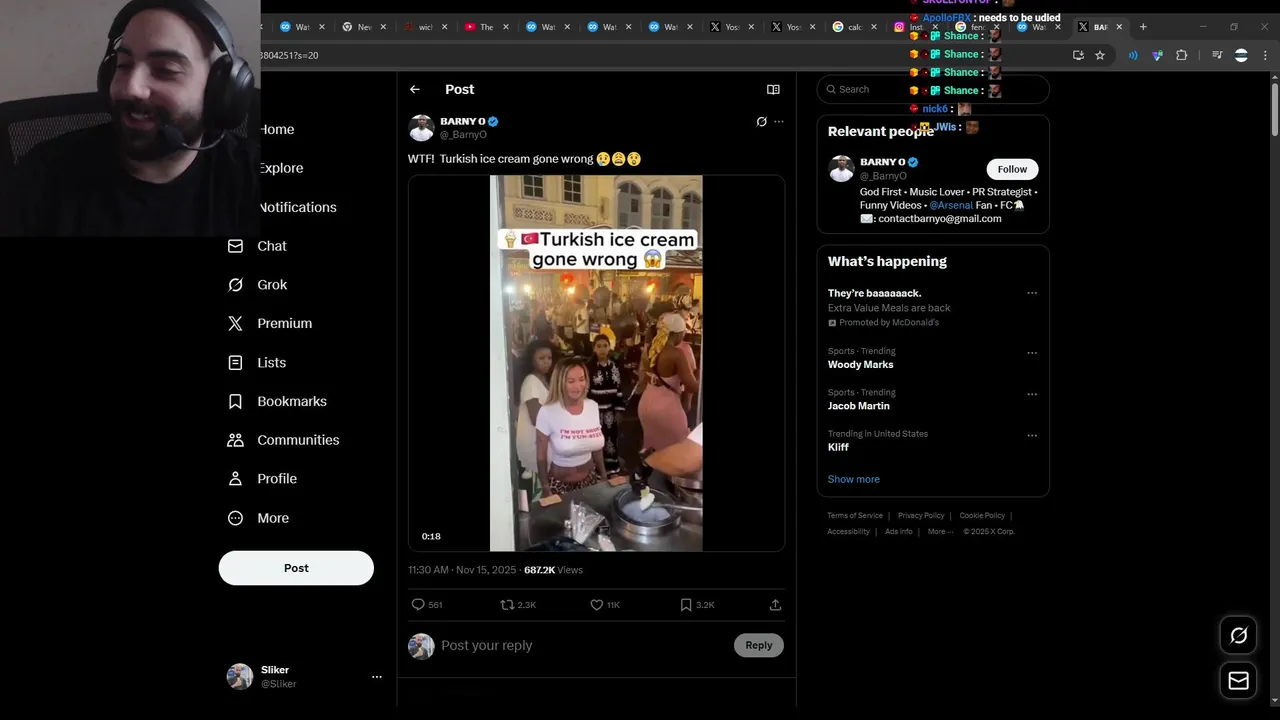This screenshot has height=720, width=1280.
Task: Open Privacy Policy footer link
Action: click(921, 516)
